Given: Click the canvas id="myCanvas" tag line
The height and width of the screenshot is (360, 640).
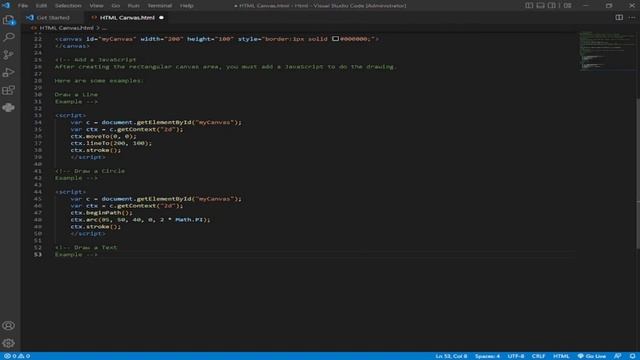Looking at the screenshot, I should coord(217,39).
